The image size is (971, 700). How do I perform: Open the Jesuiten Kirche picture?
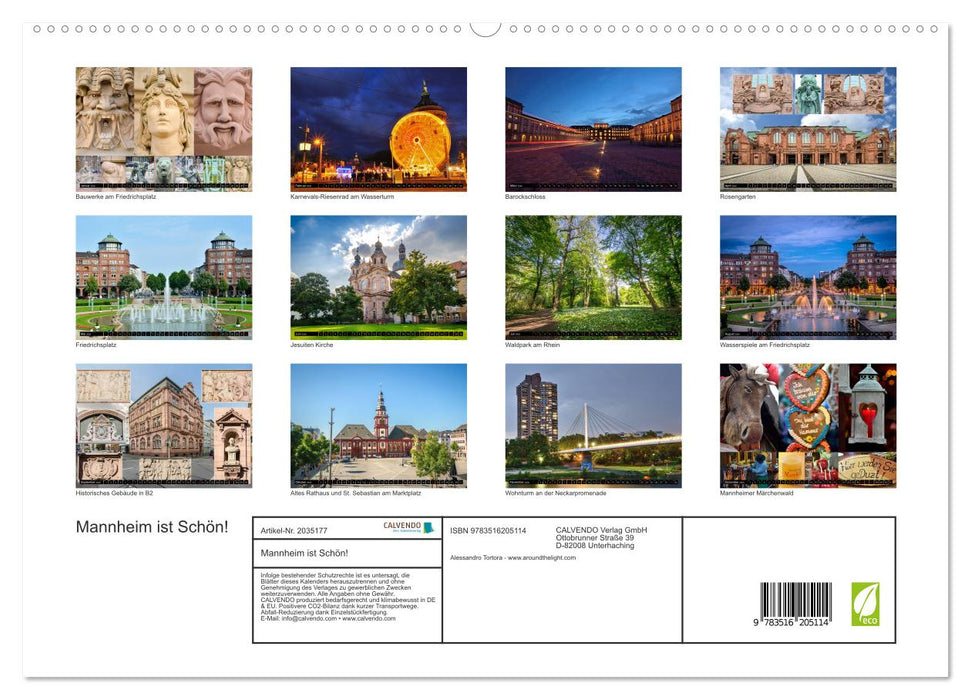click(x=378, y=277)
